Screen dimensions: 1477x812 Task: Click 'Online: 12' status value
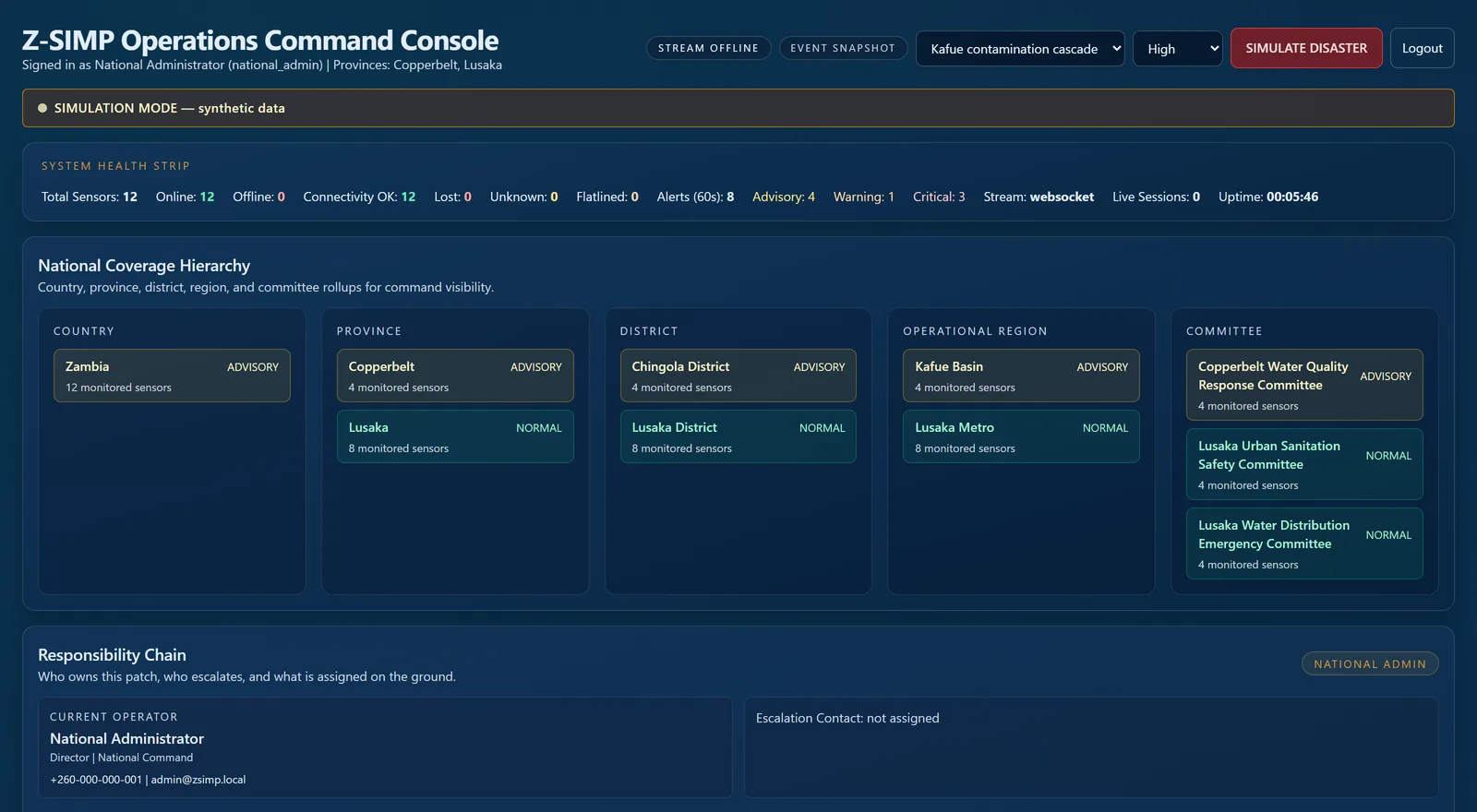pos(185,197)
